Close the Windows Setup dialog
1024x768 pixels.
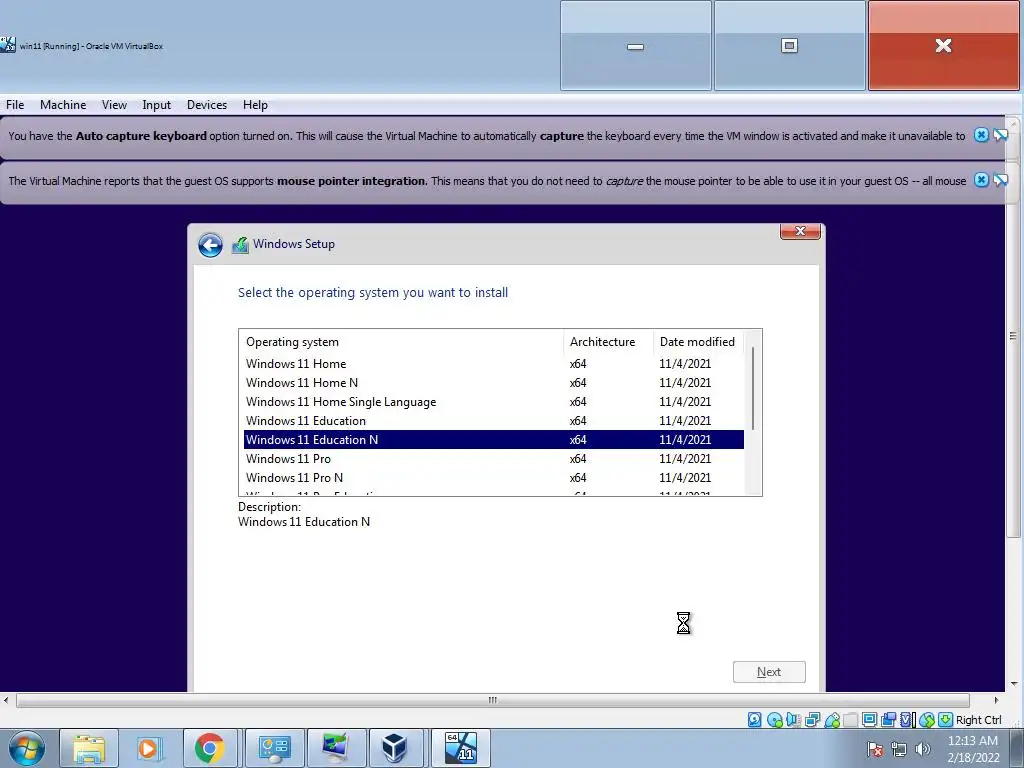[x=800, y=231]
